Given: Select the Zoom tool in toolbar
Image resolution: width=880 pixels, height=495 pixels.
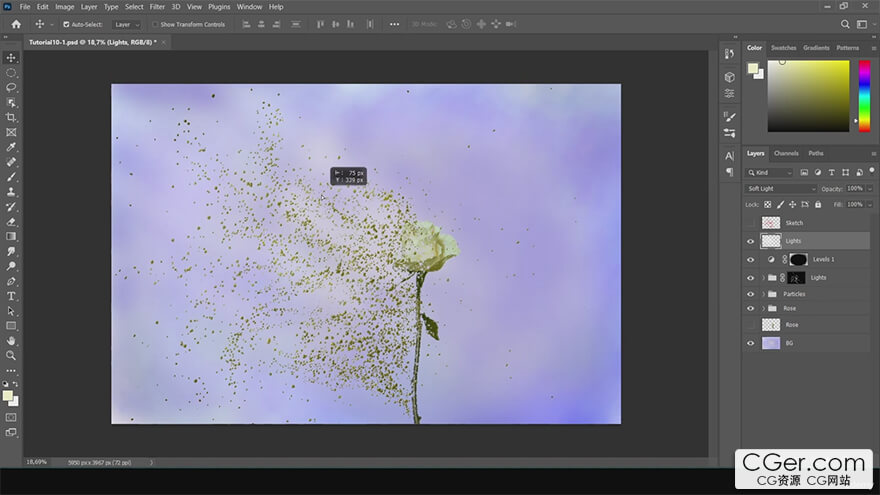Looking at the screenshot, I should 11,355.
